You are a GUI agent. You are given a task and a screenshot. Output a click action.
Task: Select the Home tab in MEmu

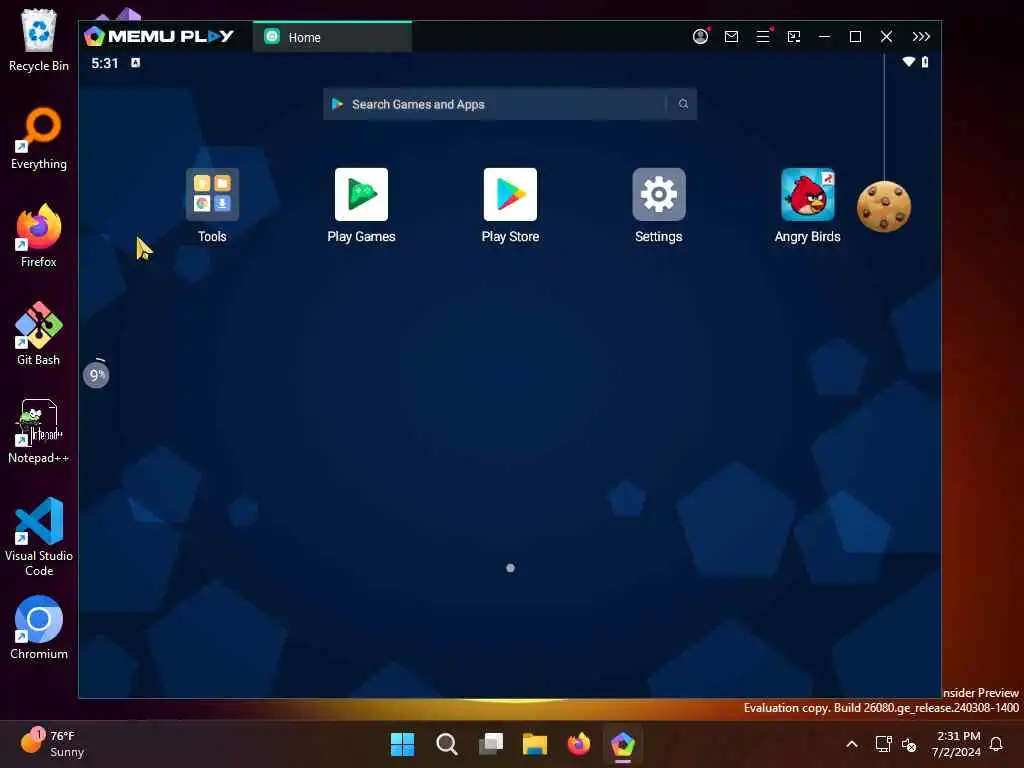[332, 37]
